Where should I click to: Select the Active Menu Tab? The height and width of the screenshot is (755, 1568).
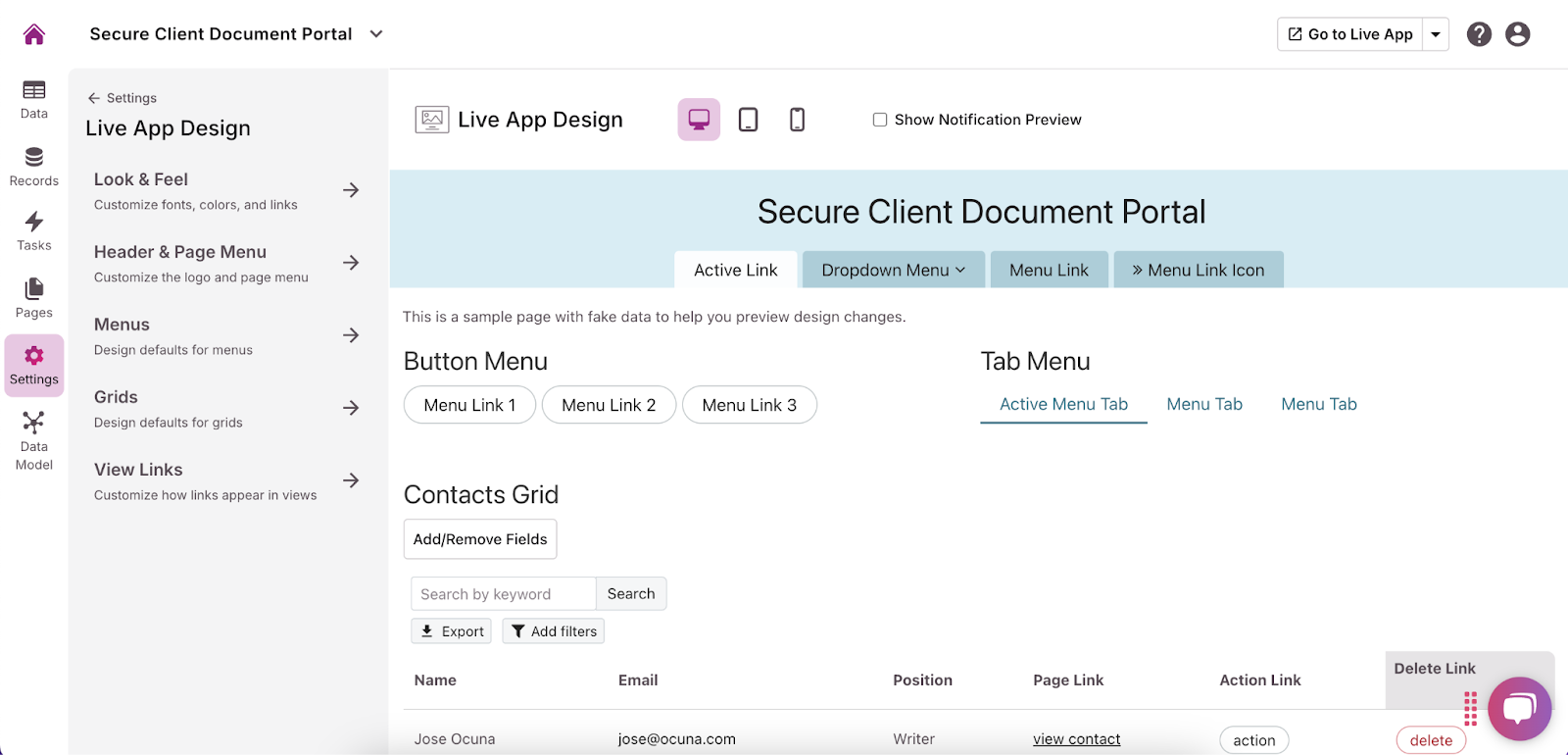pyautogui.click(x=1063, y=404)
